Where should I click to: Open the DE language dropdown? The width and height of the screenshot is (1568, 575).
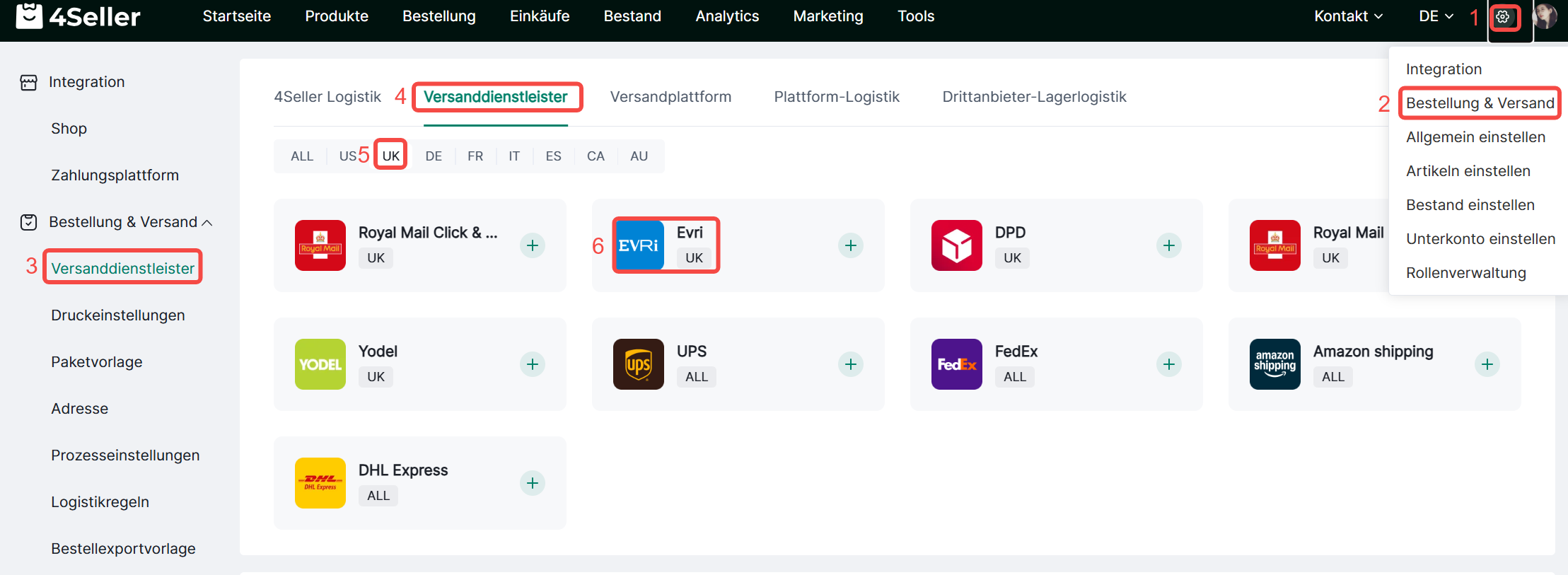coord(1436,16)
